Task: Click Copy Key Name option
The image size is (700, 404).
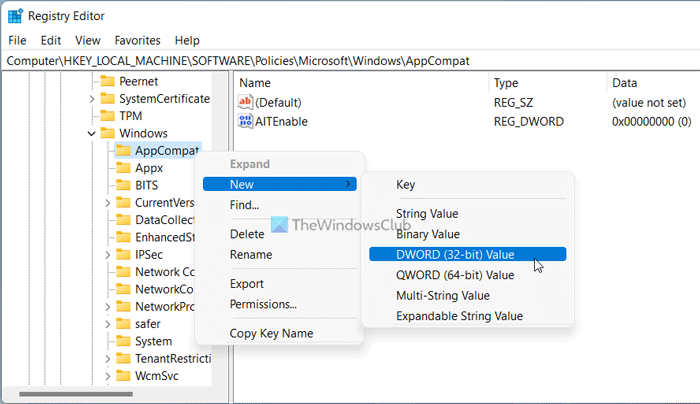Action: click(271, 333)
